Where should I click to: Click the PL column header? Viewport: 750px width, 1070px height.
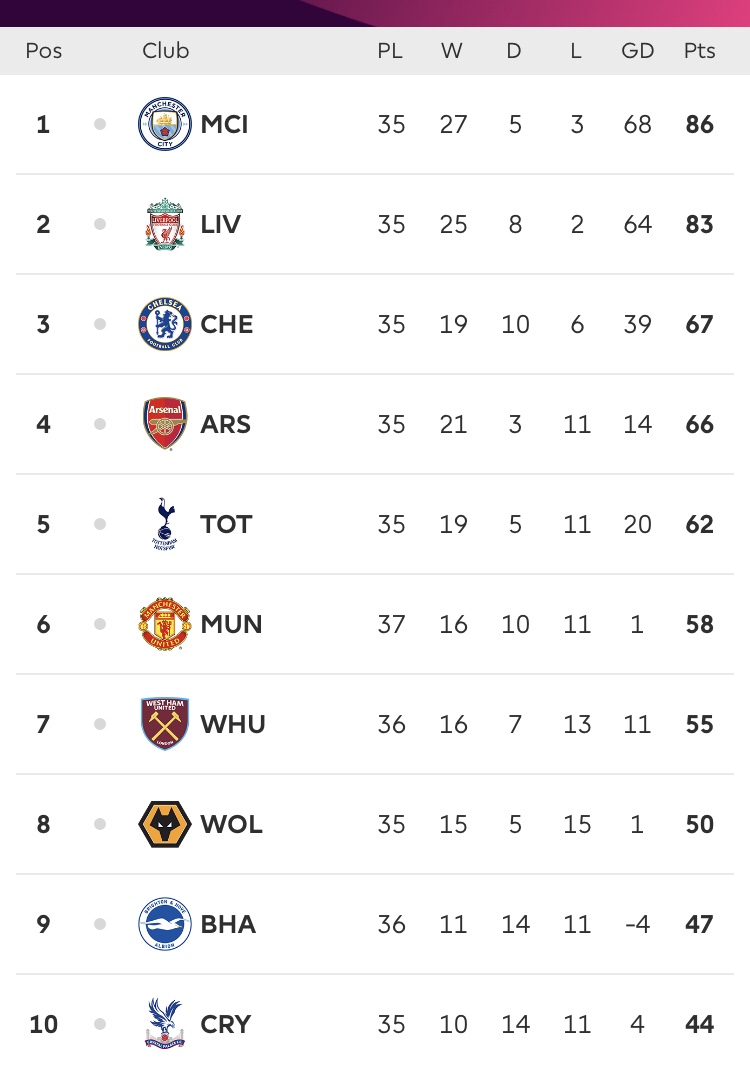390,51
